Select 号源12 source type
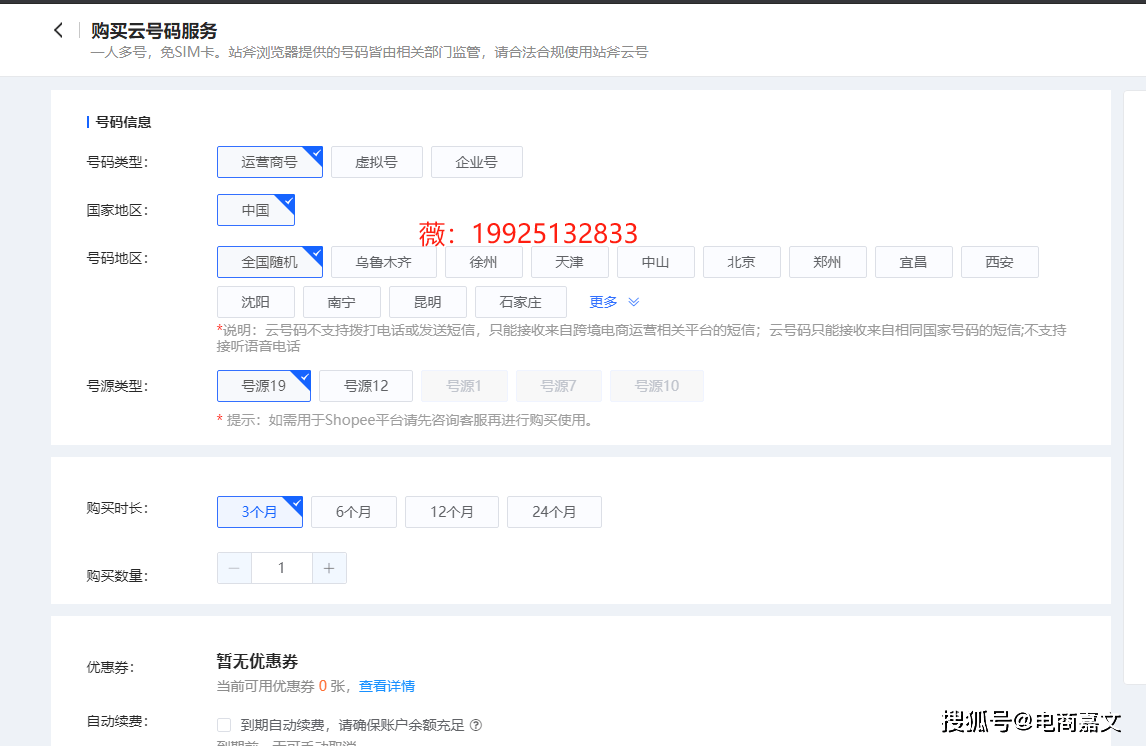This screenshot has width=1146, height=746. [x=366, y=386]
